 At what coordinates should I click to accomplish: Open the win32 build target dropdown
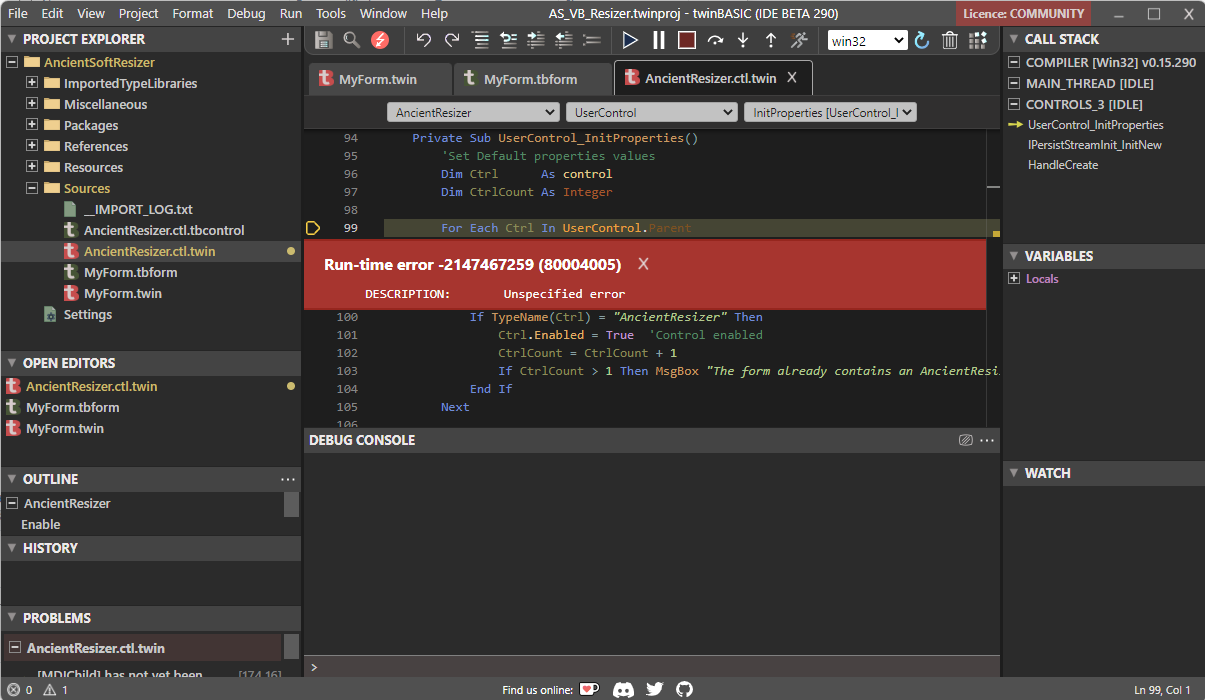tap(866, 40)
